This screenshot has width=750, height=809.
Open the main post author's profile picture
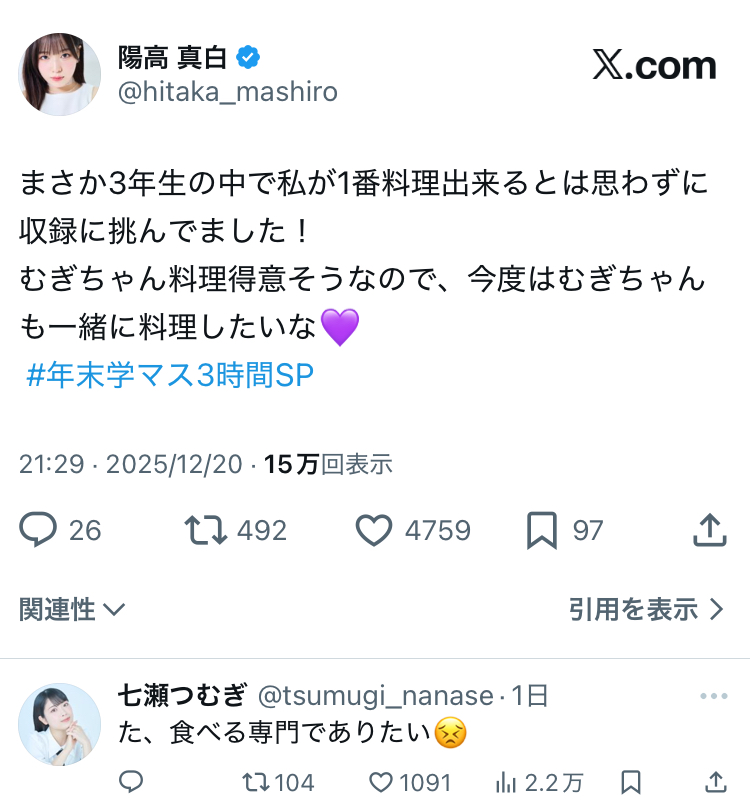pos(60,73)
